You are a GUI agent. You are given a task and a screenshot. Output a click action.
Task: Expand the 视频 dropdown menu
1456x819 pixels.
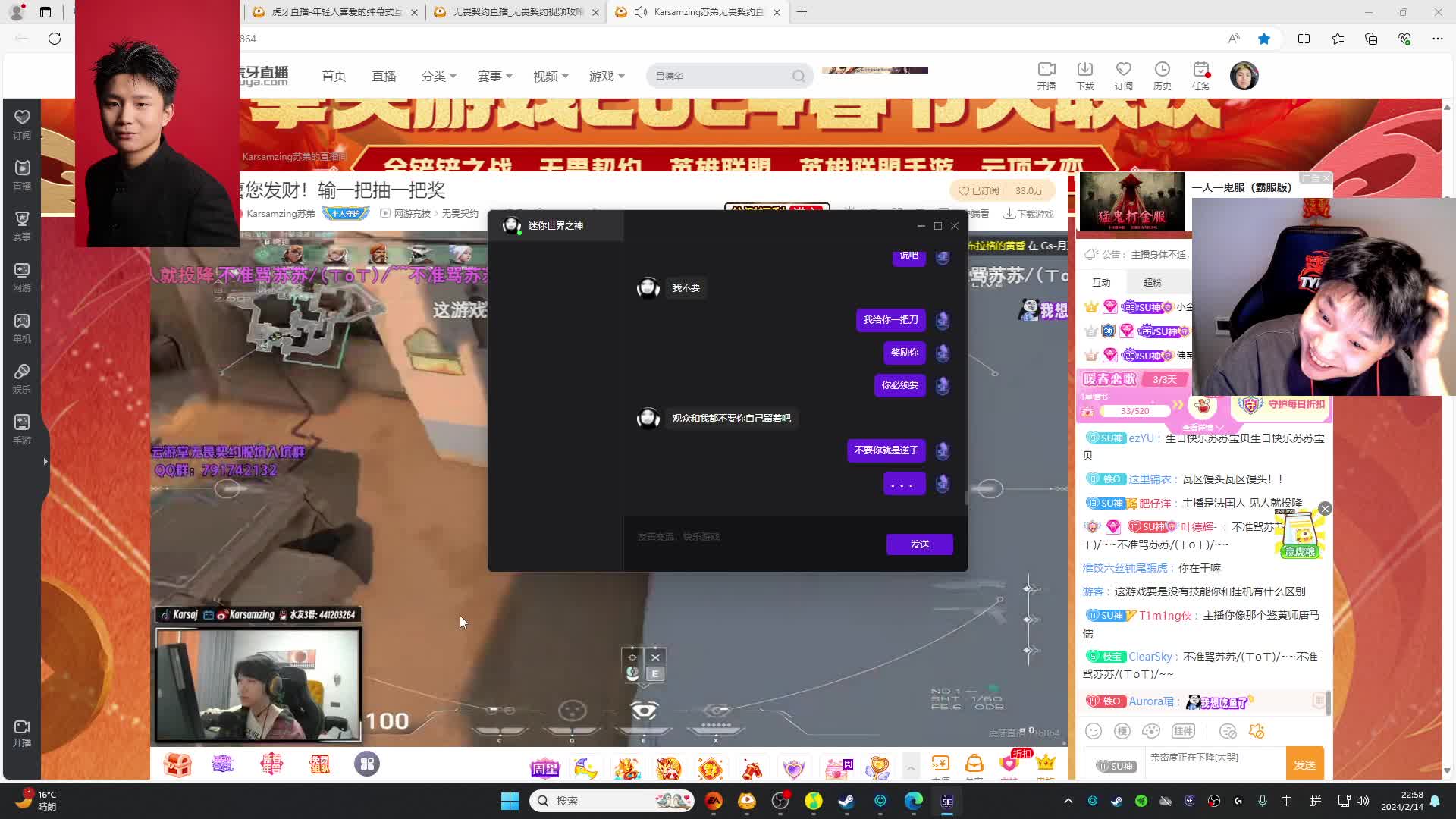pos(551,76)
